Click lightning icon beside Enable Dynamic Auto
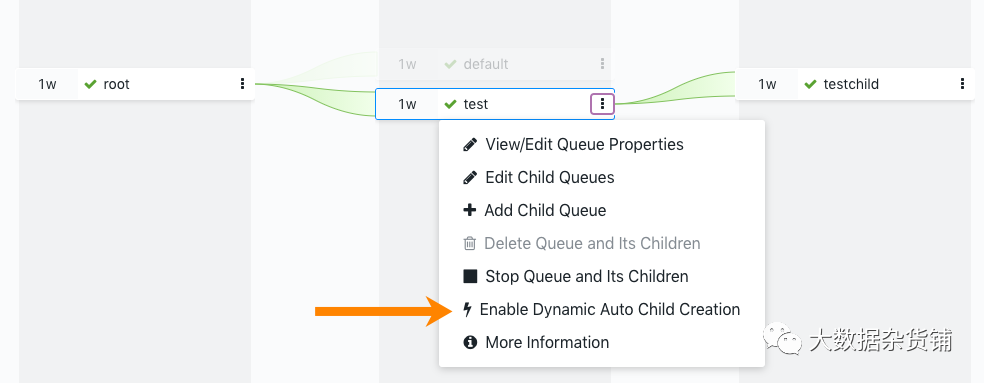 [467, 310]
